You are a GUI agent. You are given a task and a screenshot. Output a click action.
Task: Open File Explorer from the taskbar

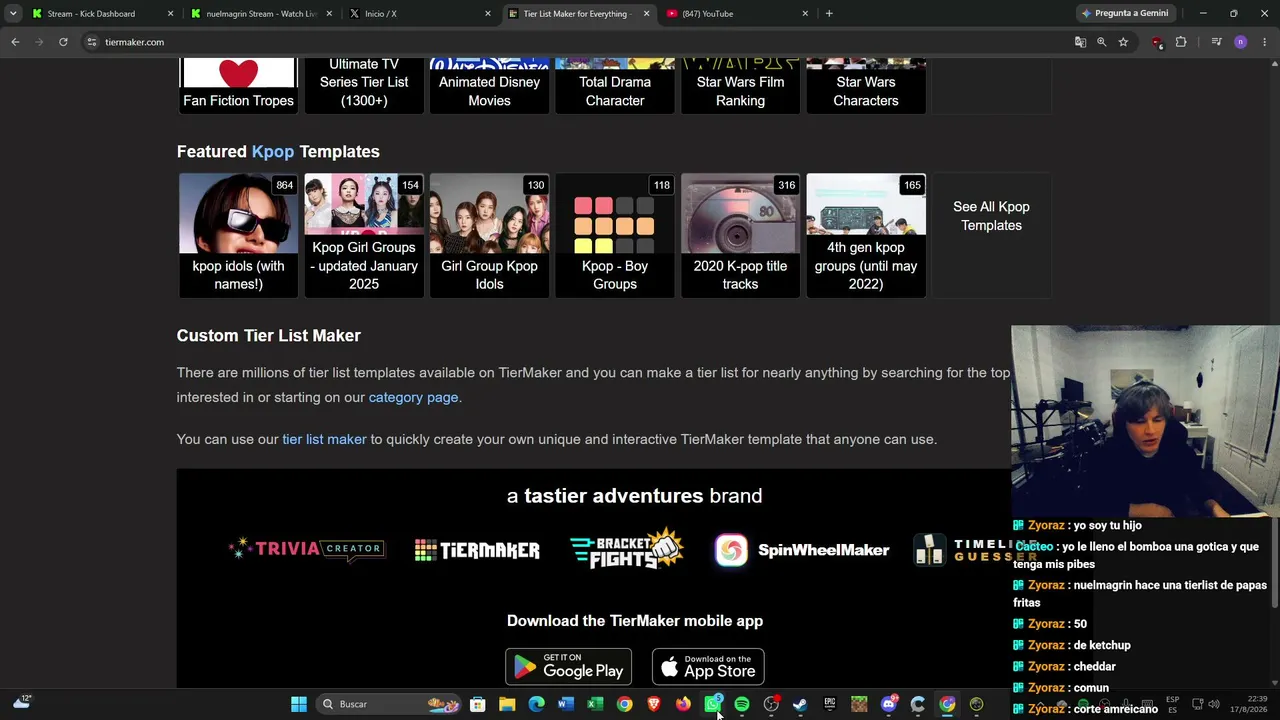tap(507, 704)
